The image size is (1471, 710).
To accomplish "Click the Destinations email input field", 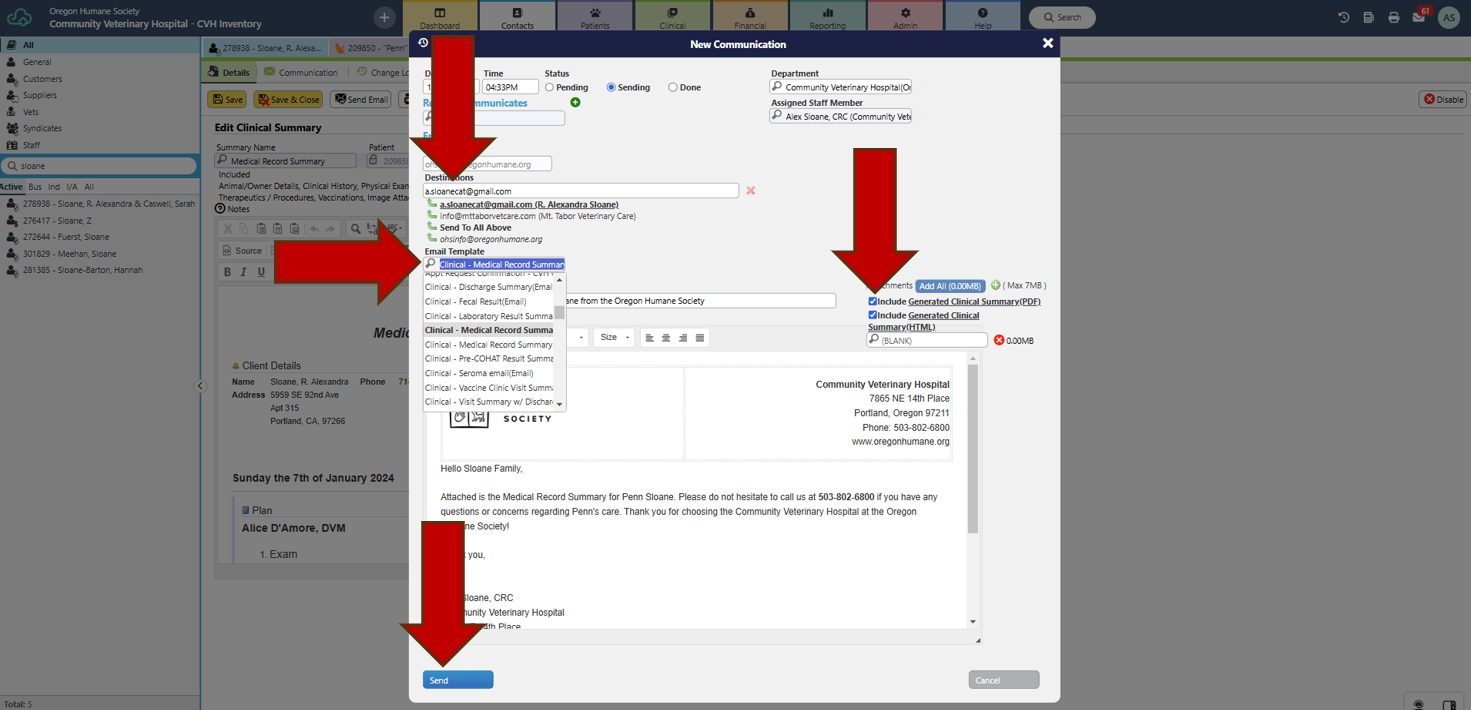I will click(x=581, y=190).
